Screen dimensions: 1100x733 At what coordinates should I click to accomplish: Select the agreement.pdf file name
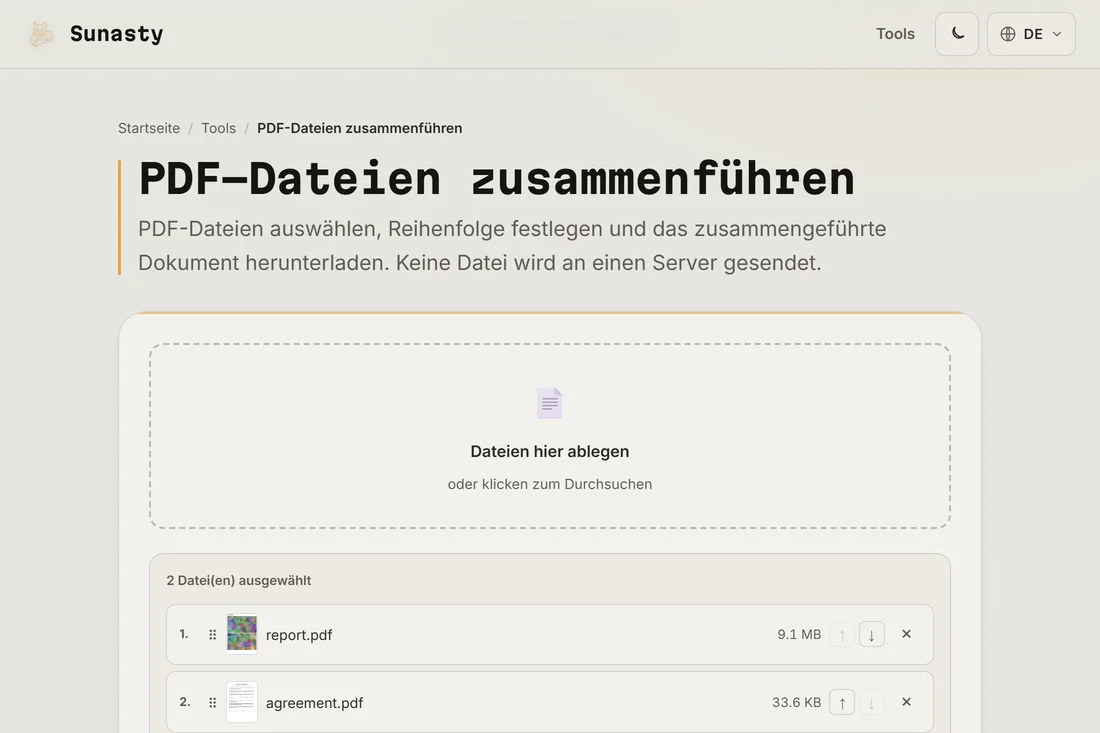pyautogui.click(x=314, y=703)
